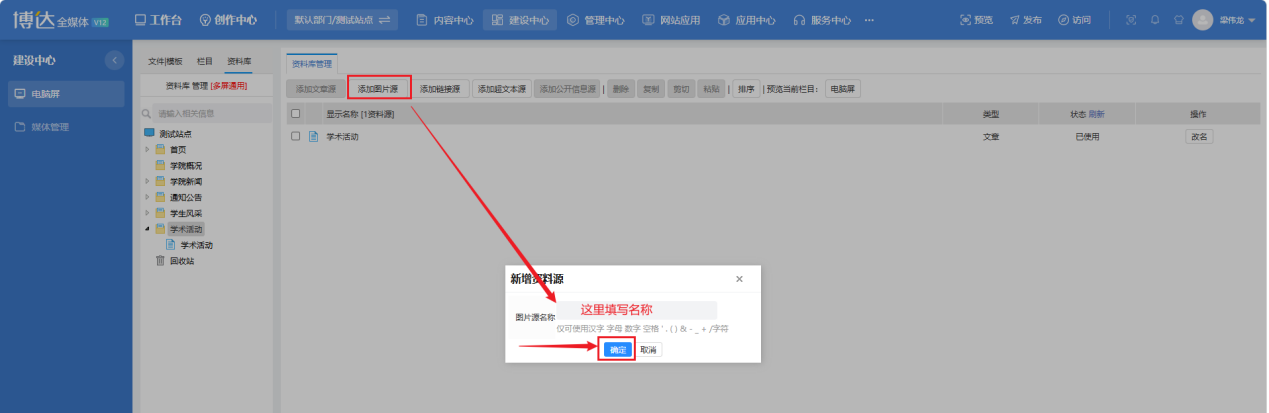
Task: Click the 默认部门/测试站点 switch arrows
Action: click(384, 20)
